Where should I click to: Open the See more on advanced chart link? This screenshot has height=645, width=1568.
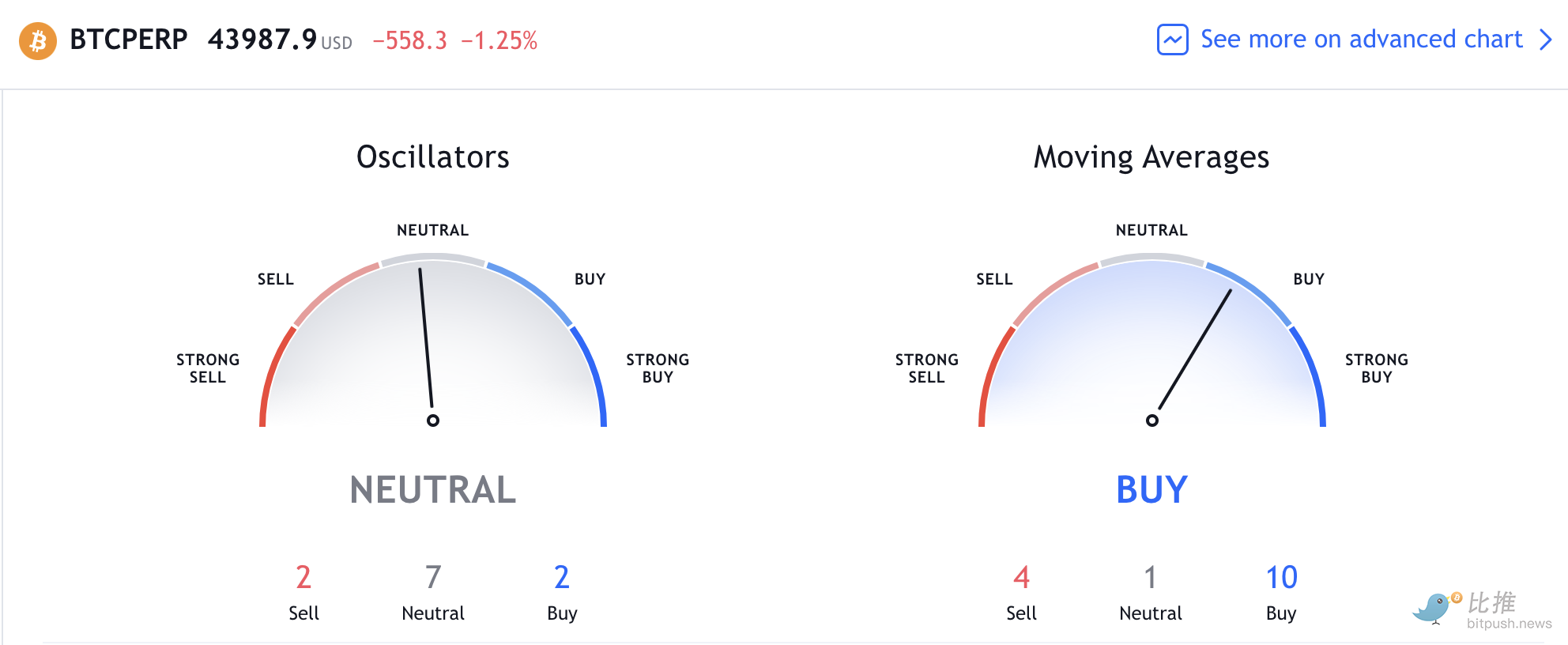tap(1361, 40)
